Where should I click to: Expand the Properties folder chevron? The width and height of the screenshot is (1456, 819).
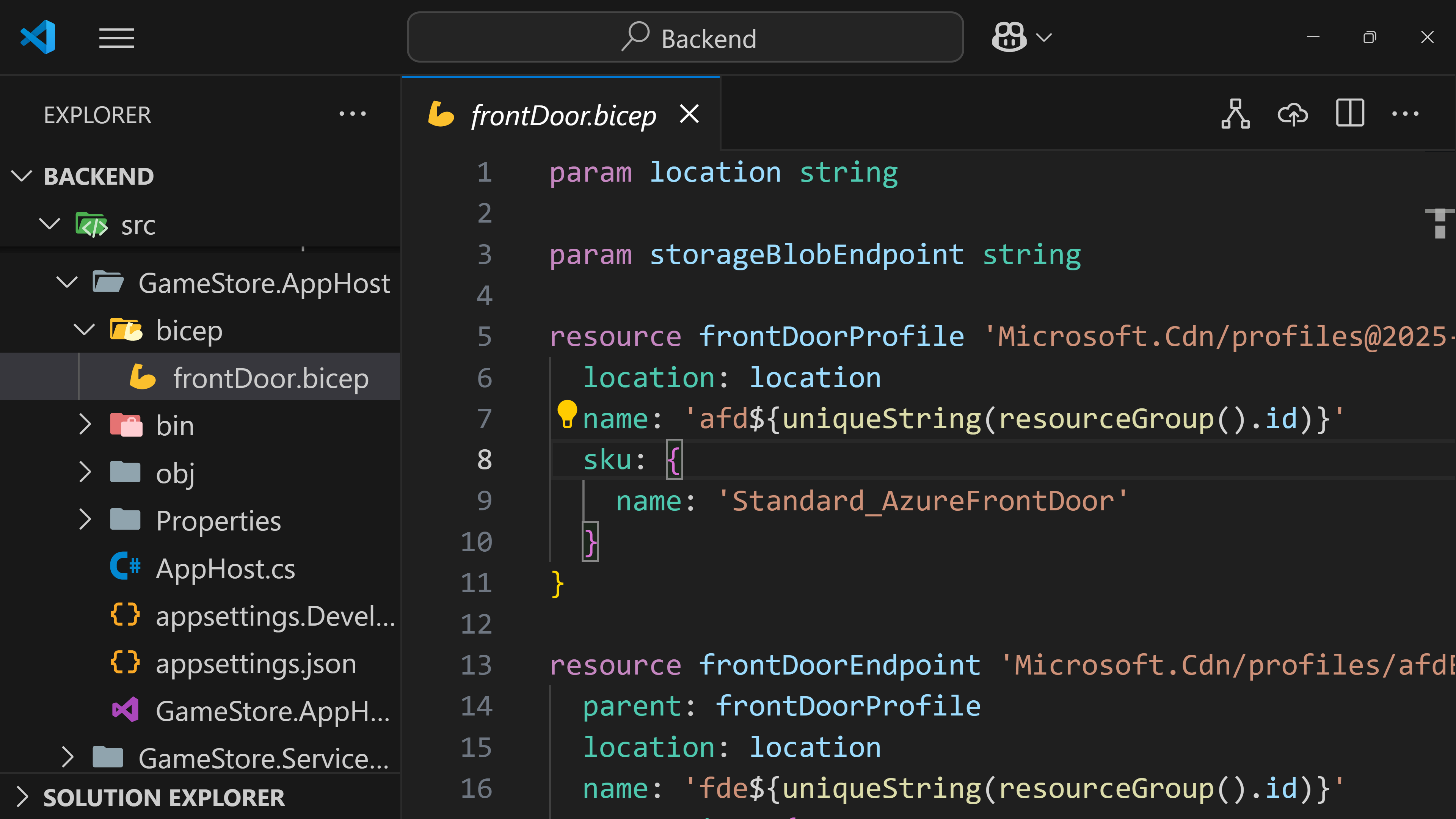(x=84, y=519)
